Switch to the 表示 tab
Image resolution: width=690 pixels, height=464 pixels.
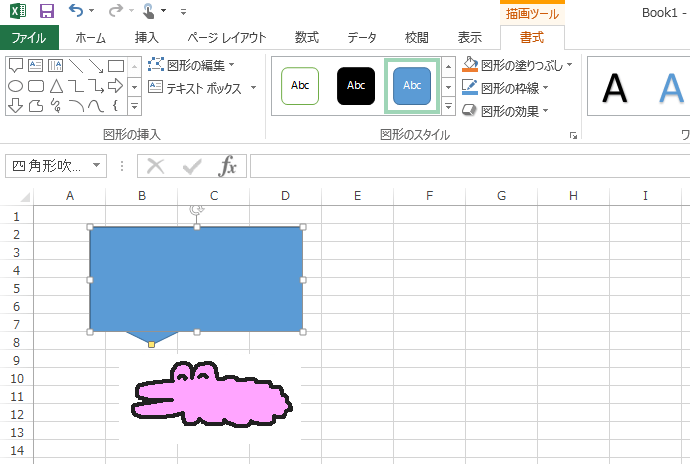click(x=470, y=38)
